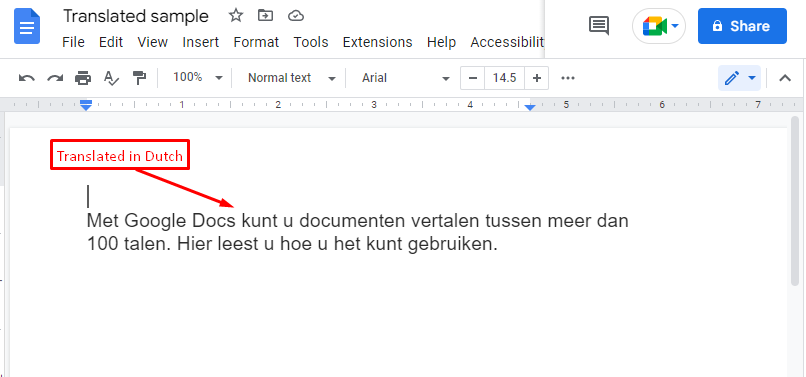Open the Extensions menu
Viewport: 806px width, 377px height.
pyautogui.click(x=377, y=42)
